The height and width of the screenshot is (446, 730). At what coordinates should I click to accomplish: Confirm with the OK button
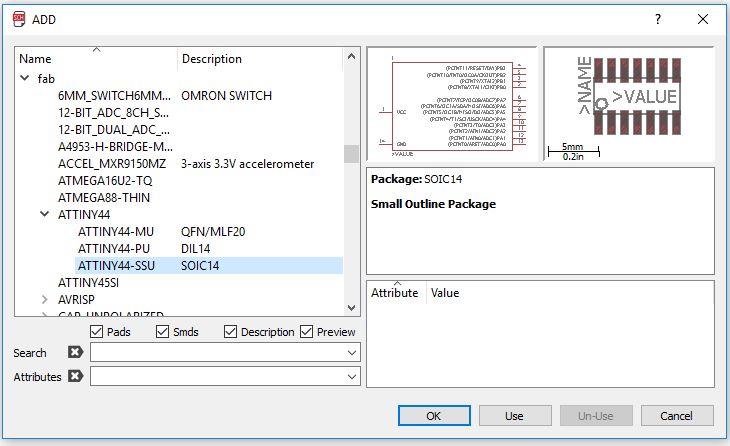coord(434,415)
